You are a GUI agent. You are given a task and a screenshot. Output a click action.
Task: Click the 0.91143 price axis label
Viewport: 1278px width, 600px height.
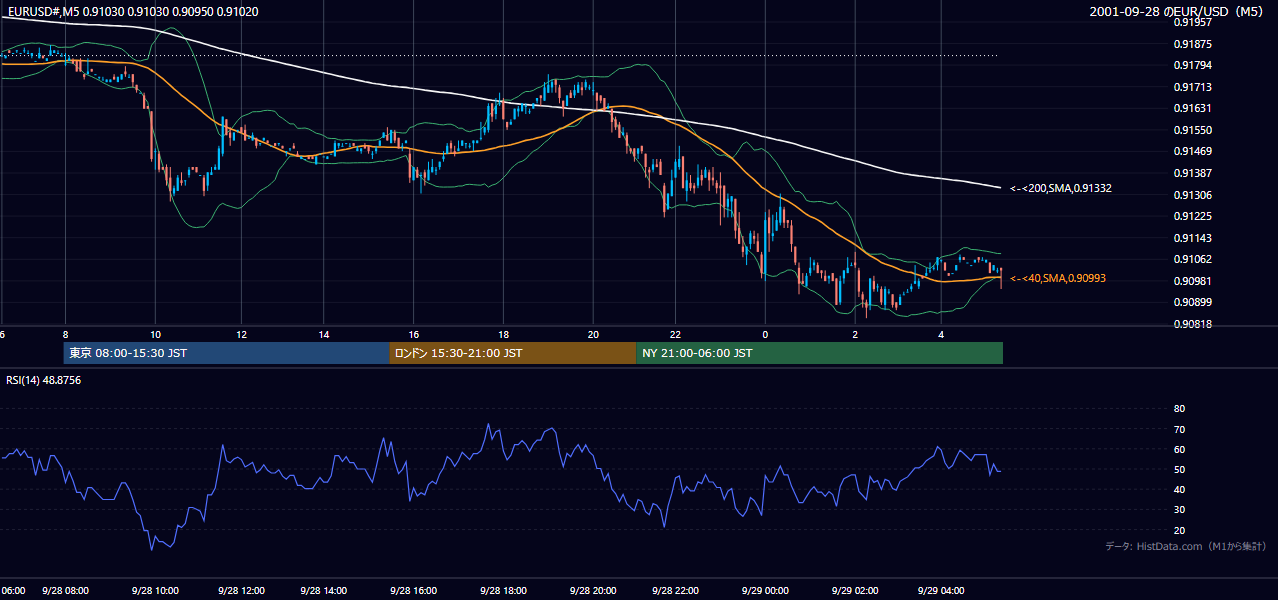[1192, 238]
